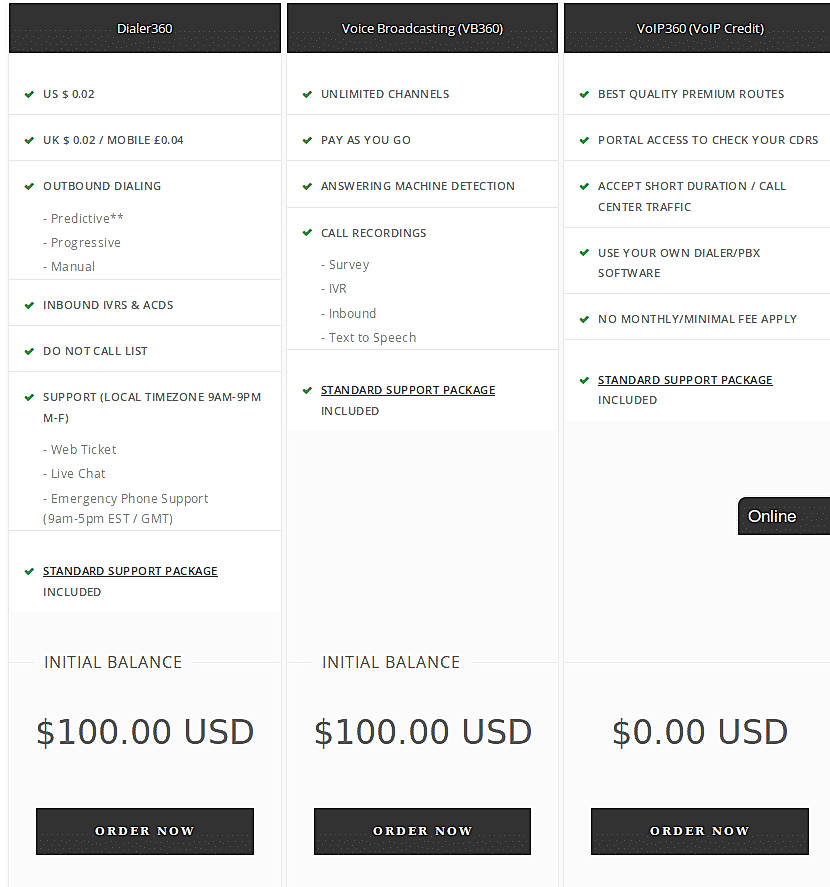Click checkmark beside Unlimited Channels

pyautogui.click(x=307, y=95)
